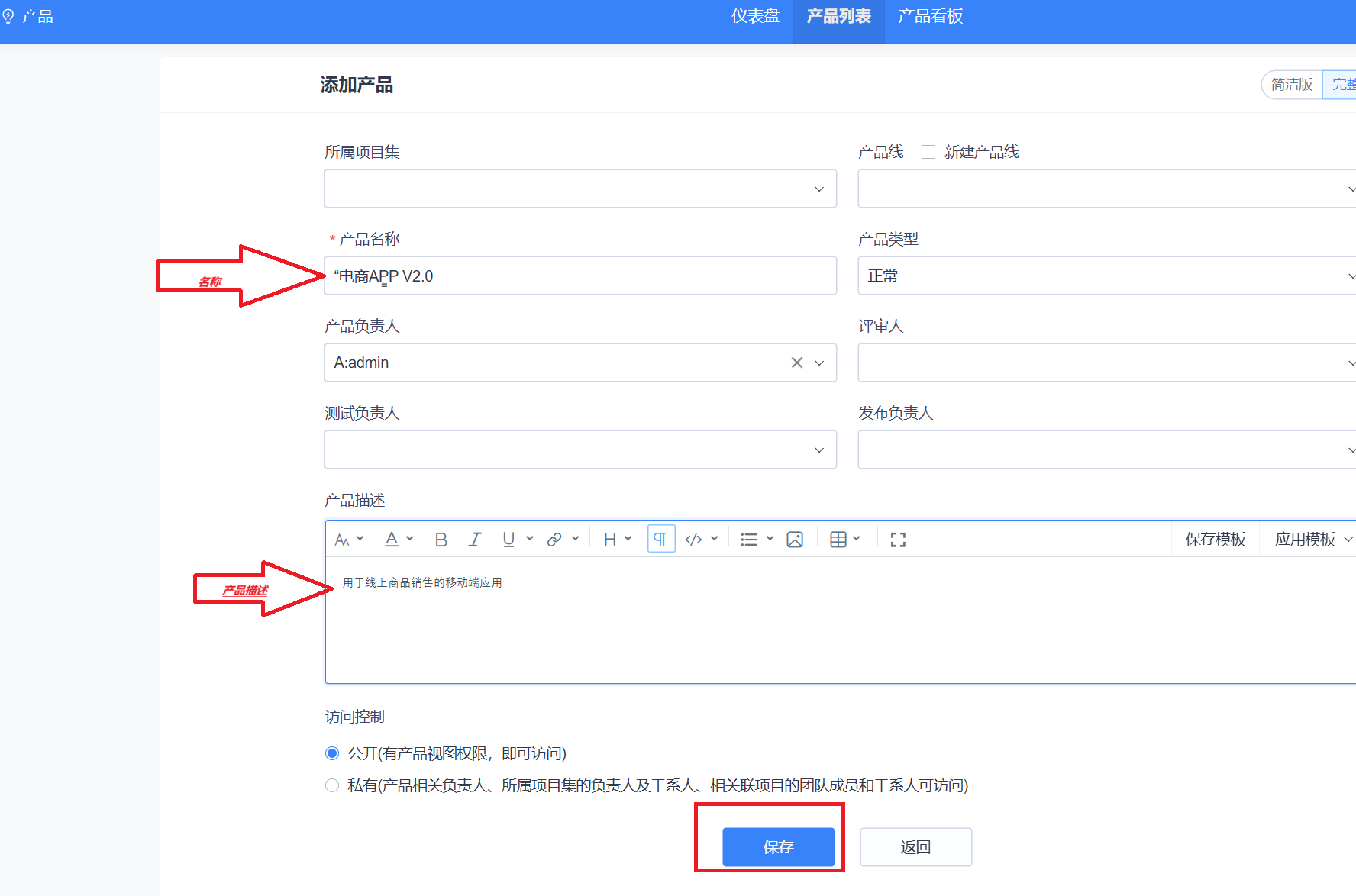Insert an image into the product description
The width and height of the screenshot is (1356, 896).
pos(795,539)
